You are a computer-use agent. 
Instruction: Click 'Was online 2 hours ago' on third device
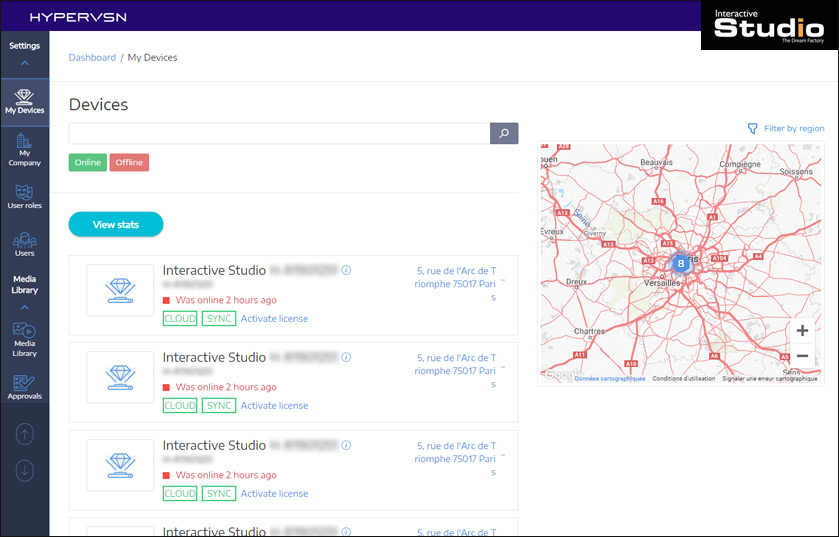pos(226,475)
